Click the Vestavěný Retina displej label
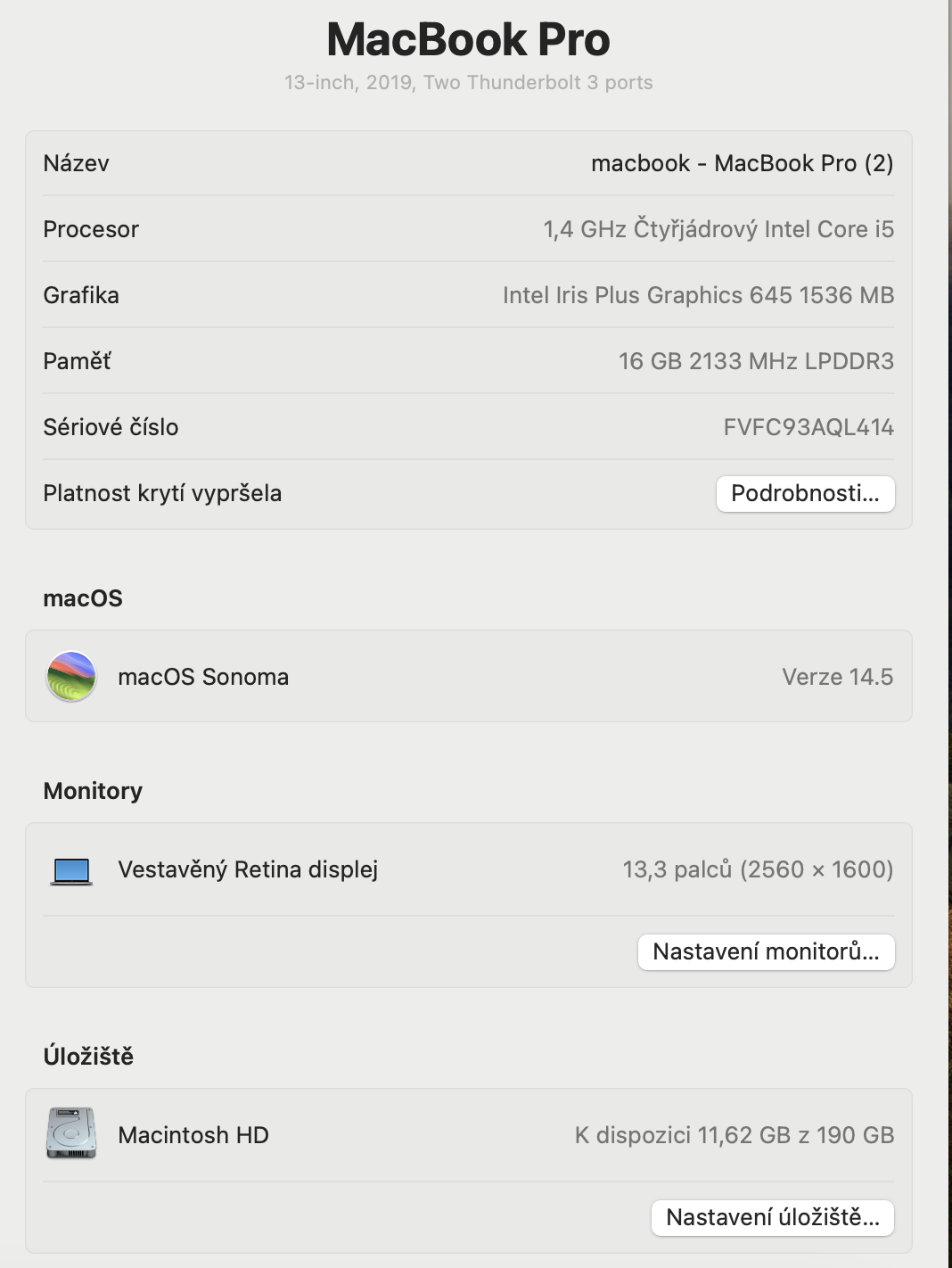Viewport: 952px width, 1268px height. coord(248,869)
